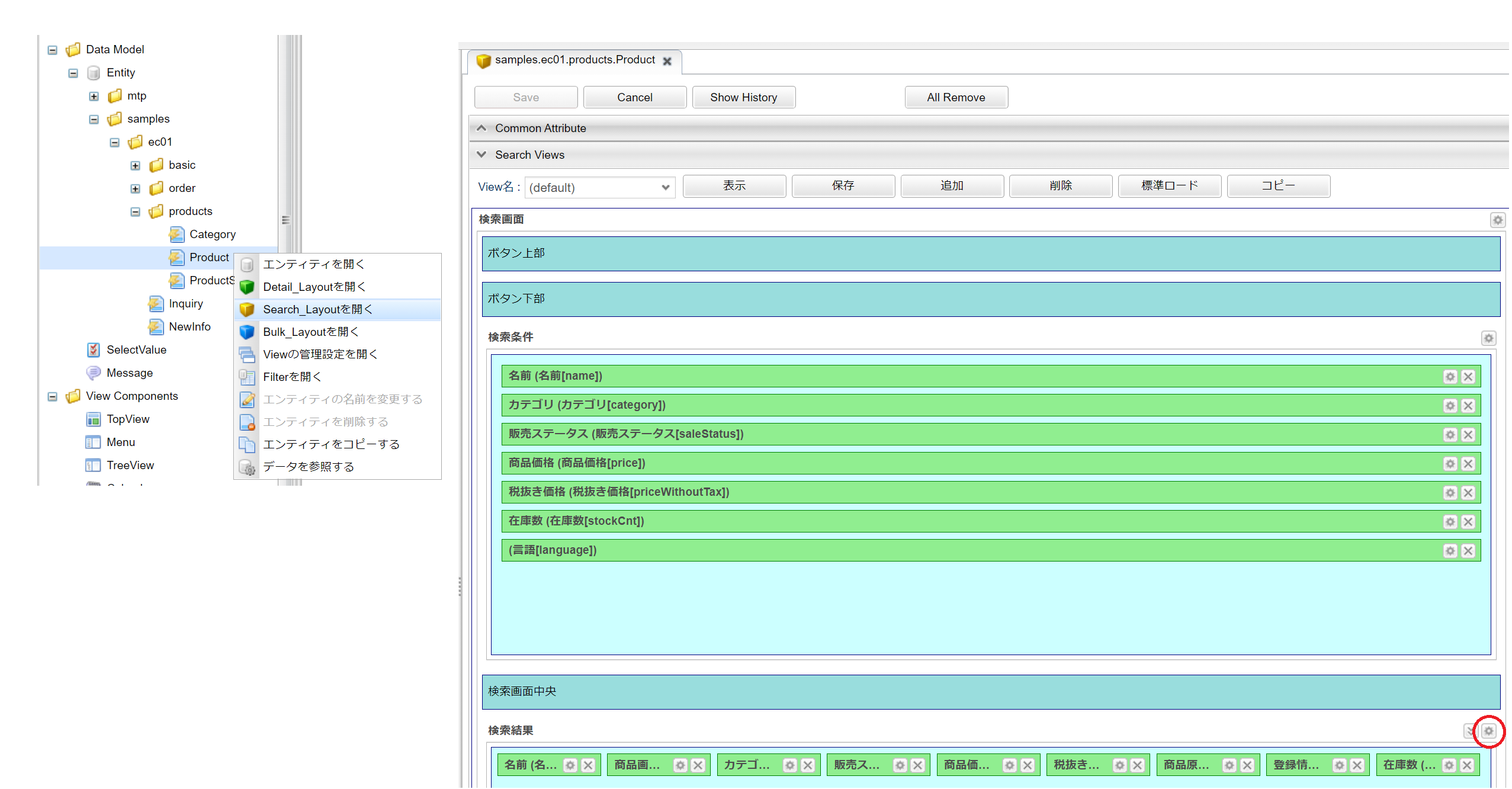Collapse the Search Views section
This screenshot has width=1512, height=789.
pos(483,154)
